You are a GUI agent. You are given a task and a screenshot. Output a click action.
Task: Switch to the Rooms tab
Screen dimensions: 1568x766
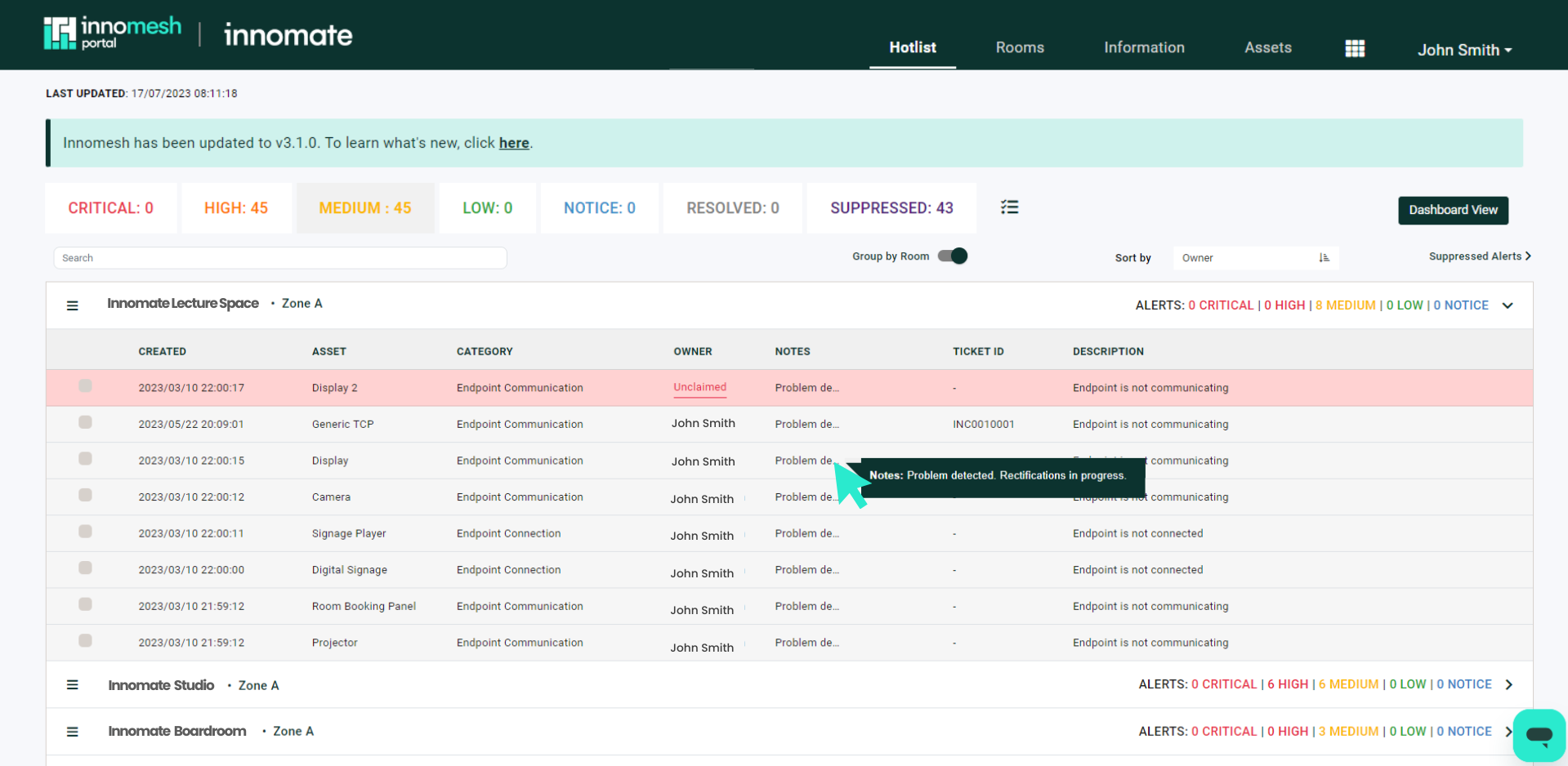[1019, 47]
